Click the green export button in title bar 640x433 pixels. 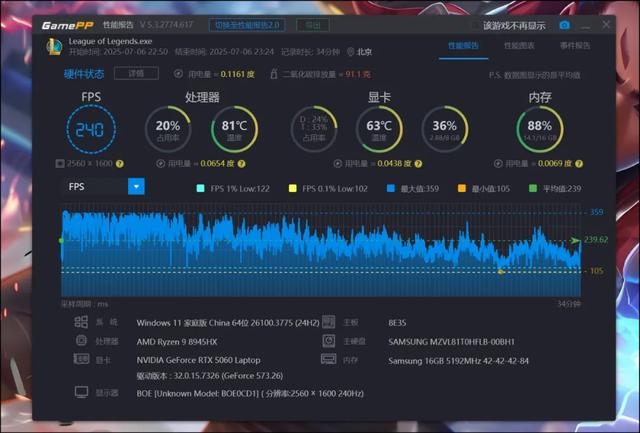(x=313, y=25)
